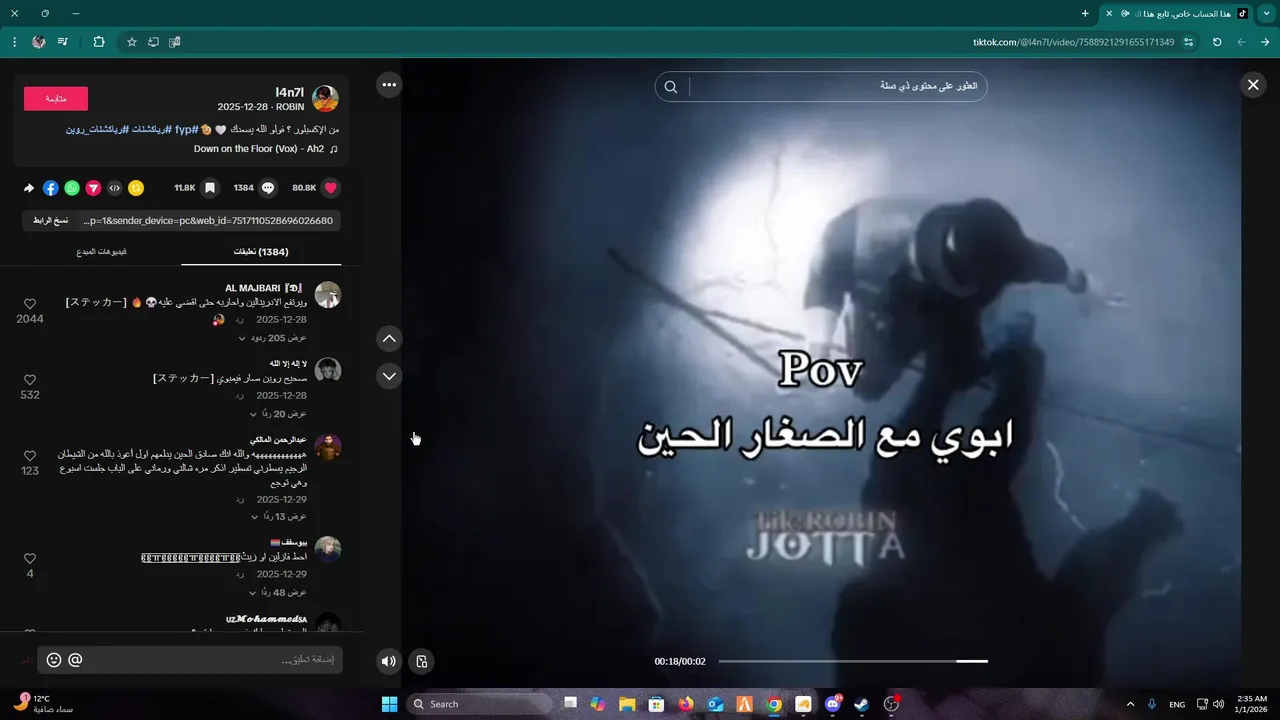Open Firefox from taskbar
The image size is (1280, 720).
click(x=686, y=704)
